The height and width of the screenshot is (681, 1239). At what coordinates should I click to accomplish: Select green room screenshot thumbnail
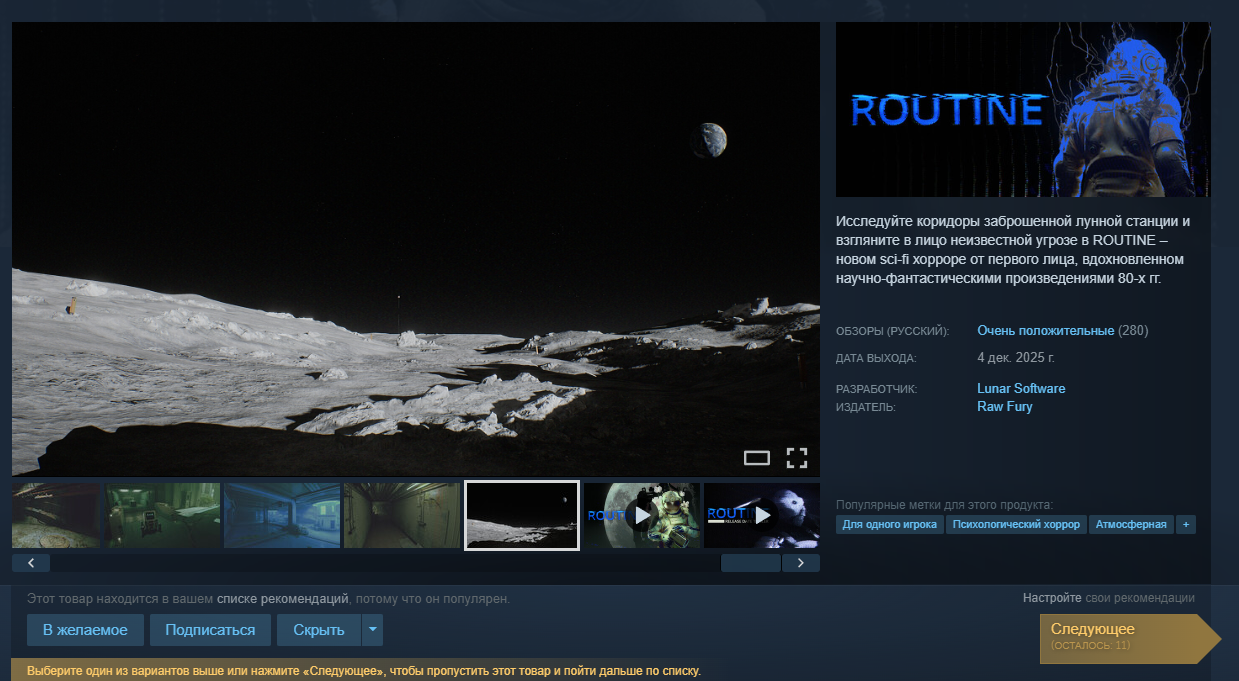(163, 516)
